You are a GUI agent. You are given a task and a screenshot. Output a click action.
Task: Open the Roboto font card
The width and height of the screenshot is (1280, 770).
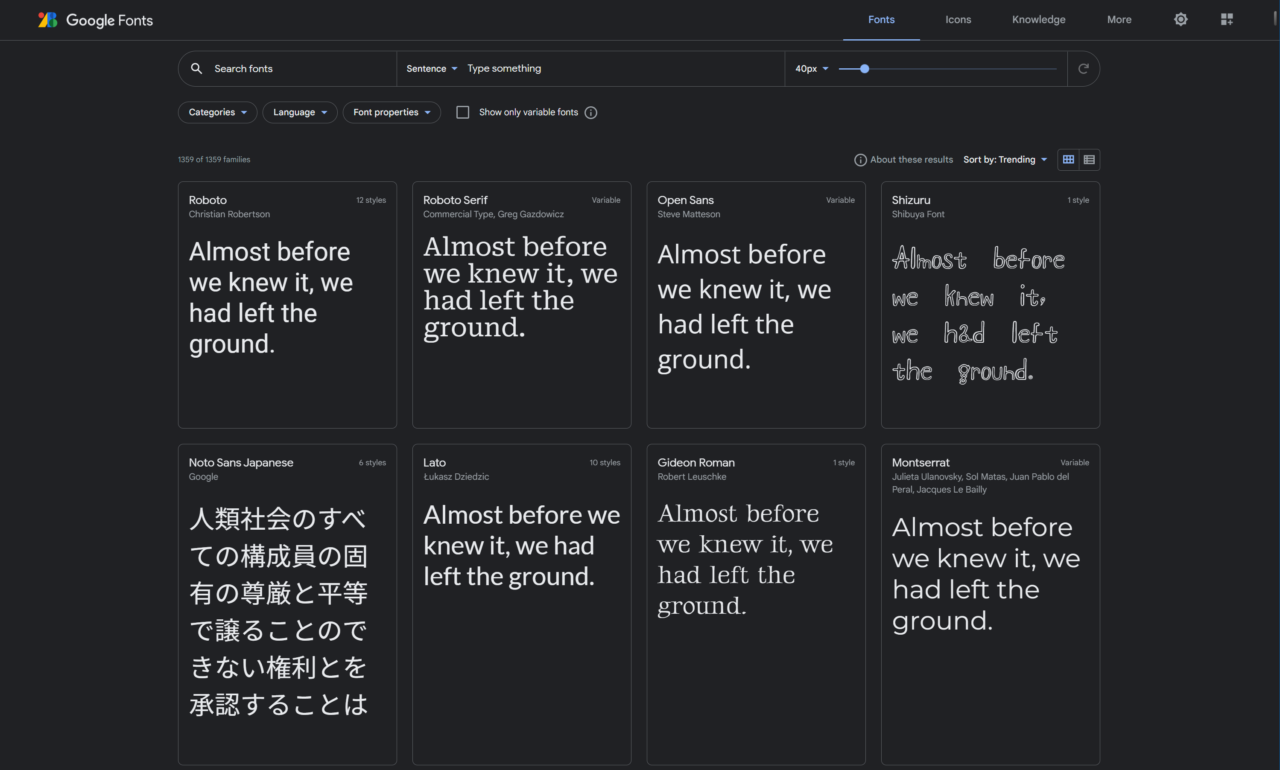pyautogui.click(x=287, y=305)
